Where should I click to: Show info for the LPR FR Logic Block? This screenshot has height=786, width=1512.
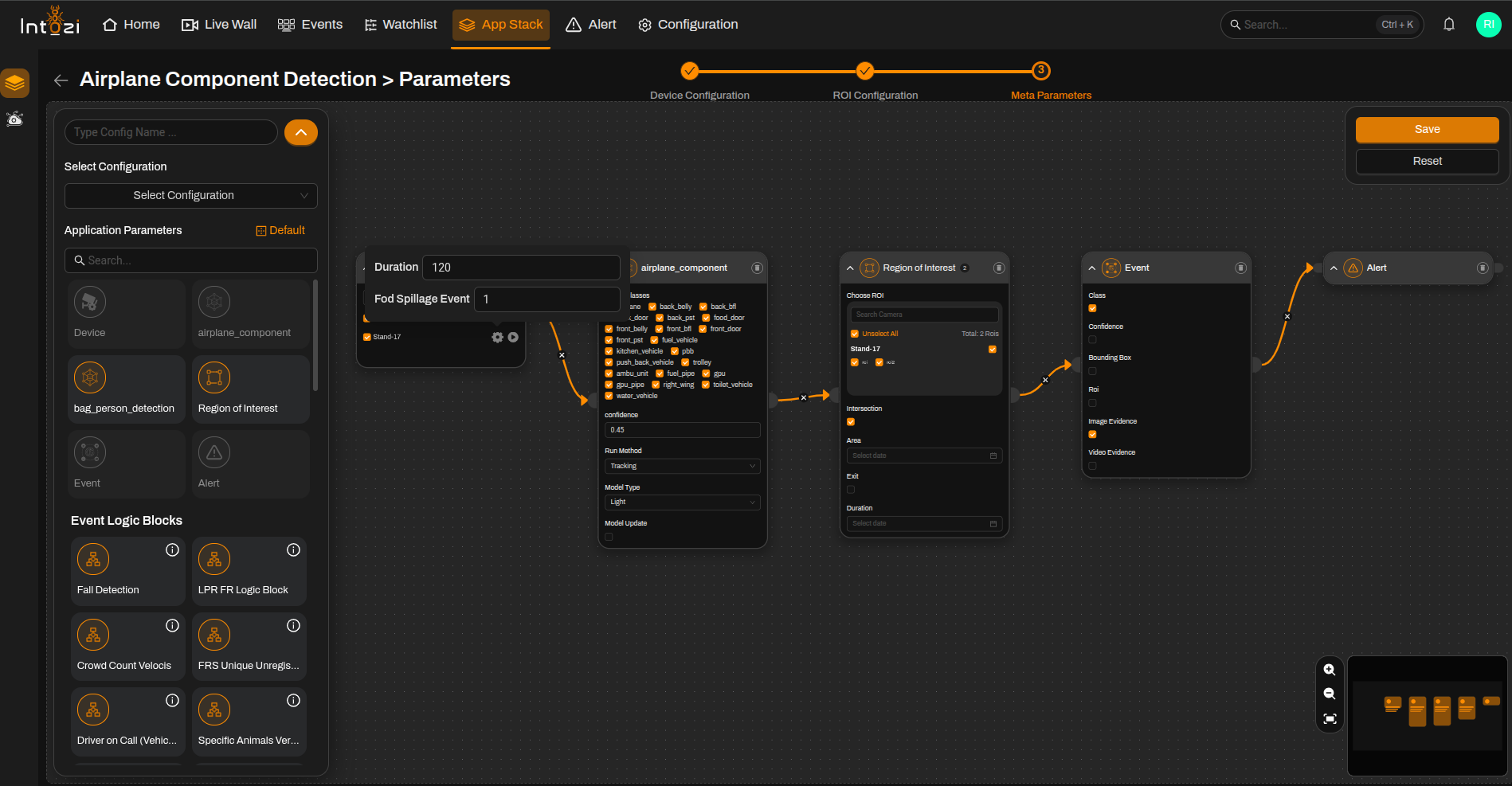[x=293, y=550]
